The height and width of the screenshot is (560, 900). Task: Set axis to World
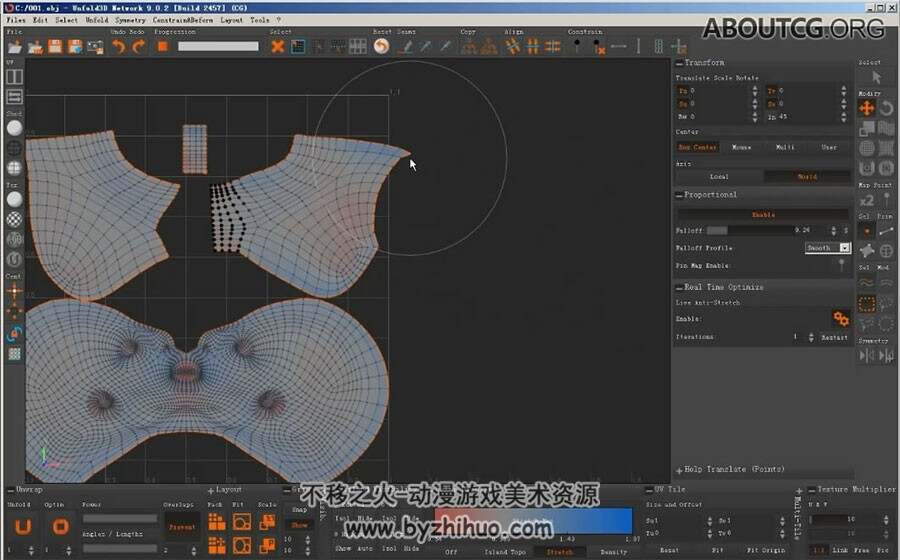coord(807,177)
